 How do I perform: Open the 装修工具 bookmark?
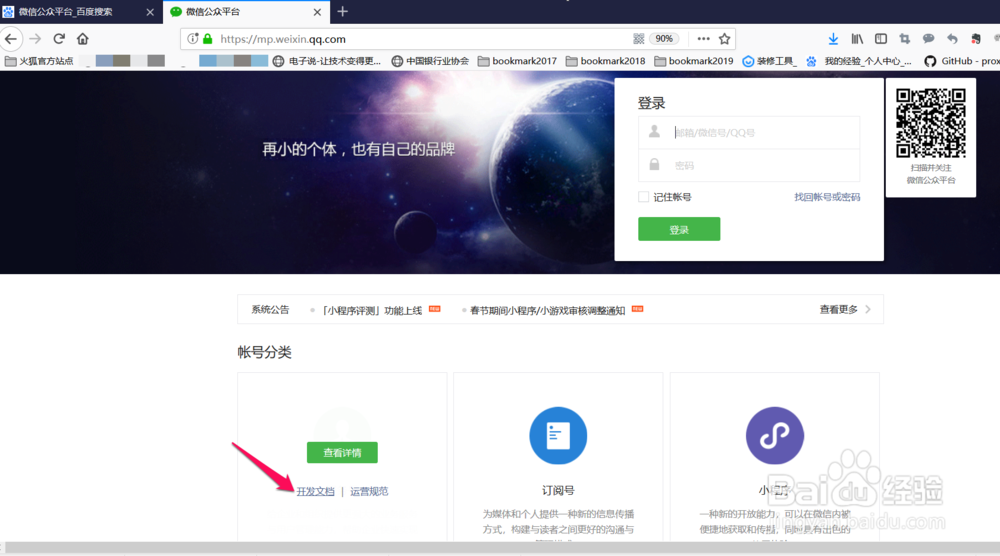click(769, 61)
